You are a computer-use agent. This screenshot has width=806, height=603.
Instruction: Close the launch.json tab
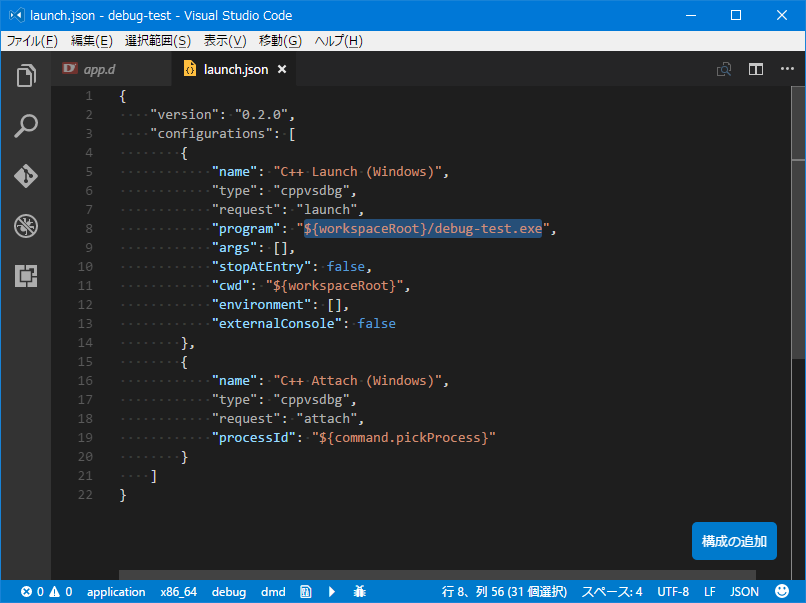click(282, 69)
